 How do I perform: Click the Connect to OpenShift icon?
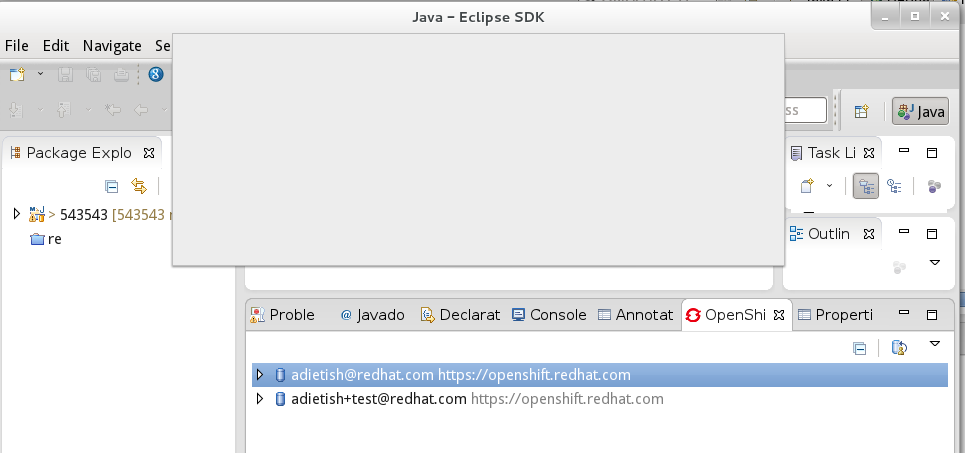[x=899, y=348]
